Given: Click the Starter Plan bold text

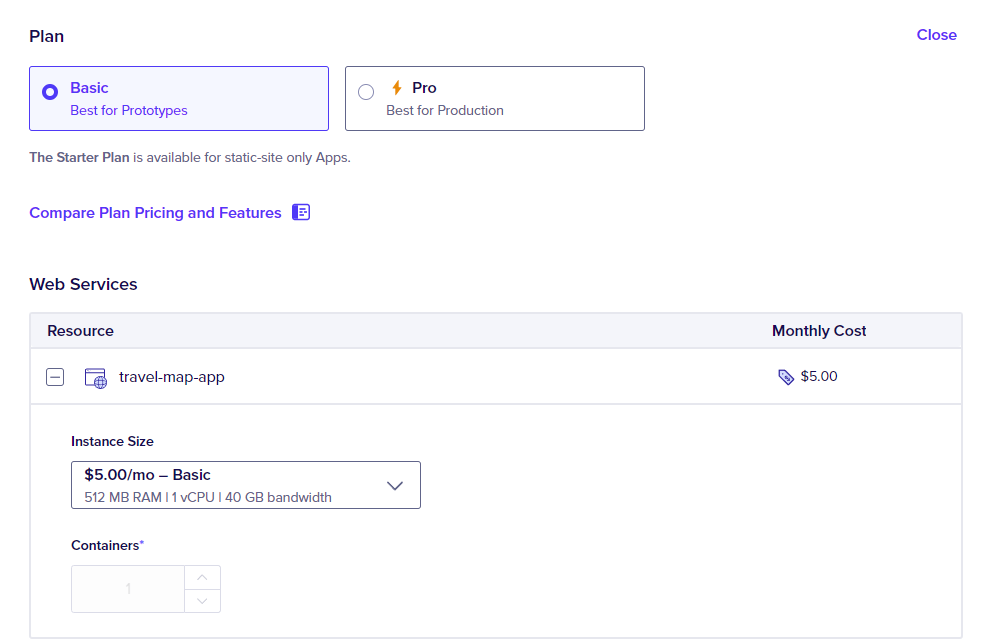Looking at the screenshot, I should (79, 157).
